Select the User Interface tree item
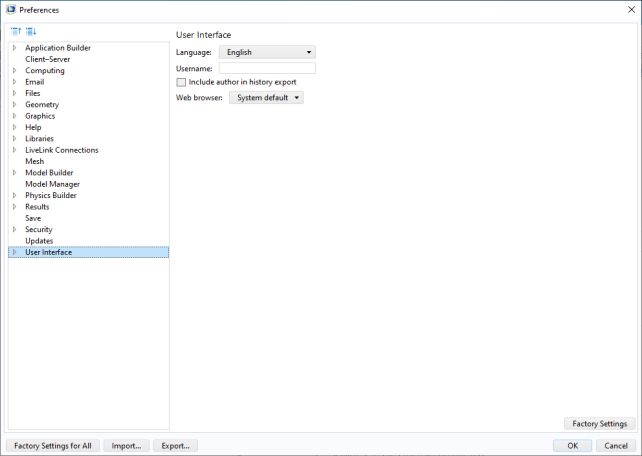The width and height of the screenshot is (642, 456). 88,252
